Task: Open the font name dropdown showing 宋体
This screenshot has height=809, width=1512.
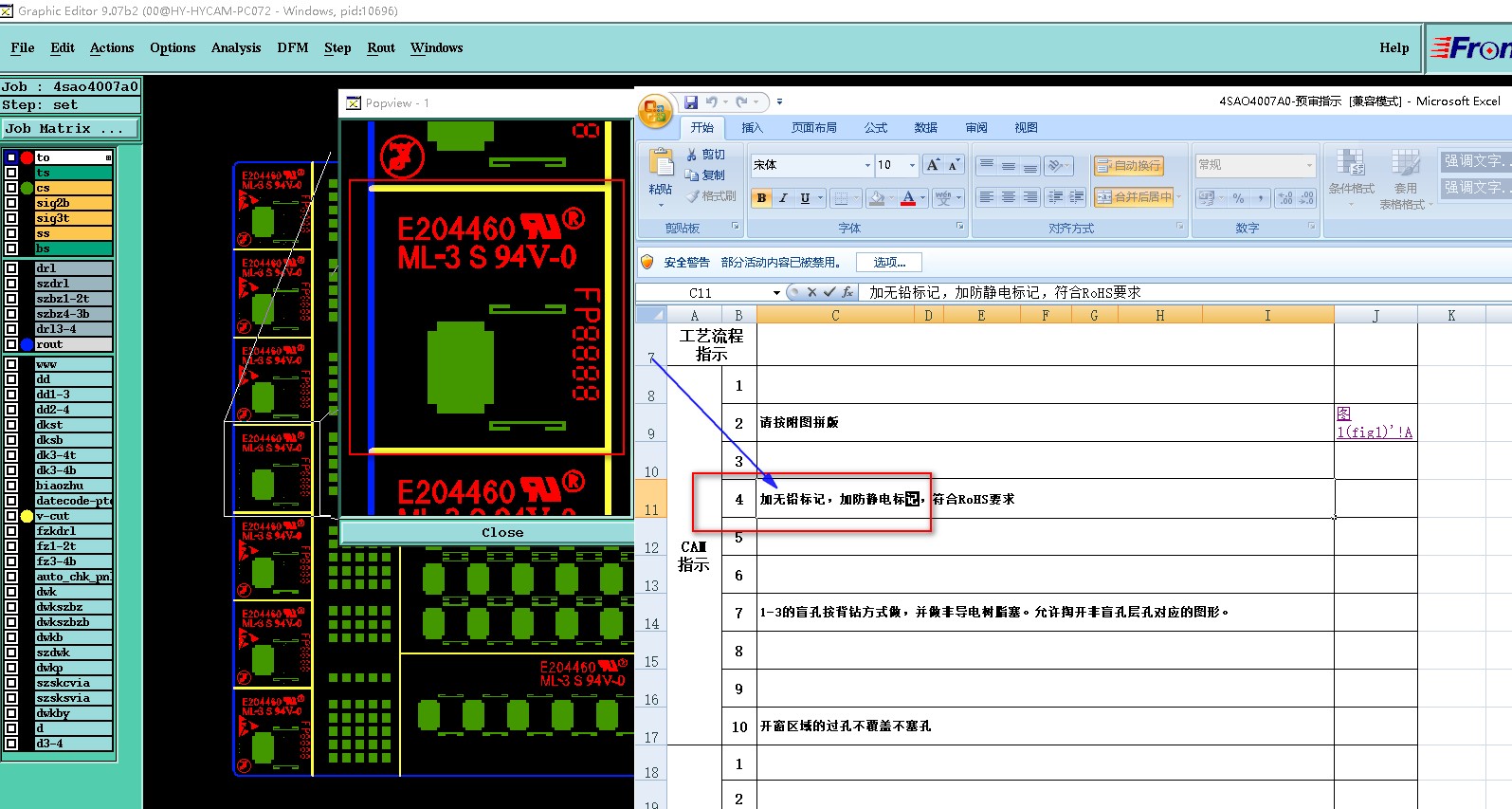Action: tap(867, 165)
